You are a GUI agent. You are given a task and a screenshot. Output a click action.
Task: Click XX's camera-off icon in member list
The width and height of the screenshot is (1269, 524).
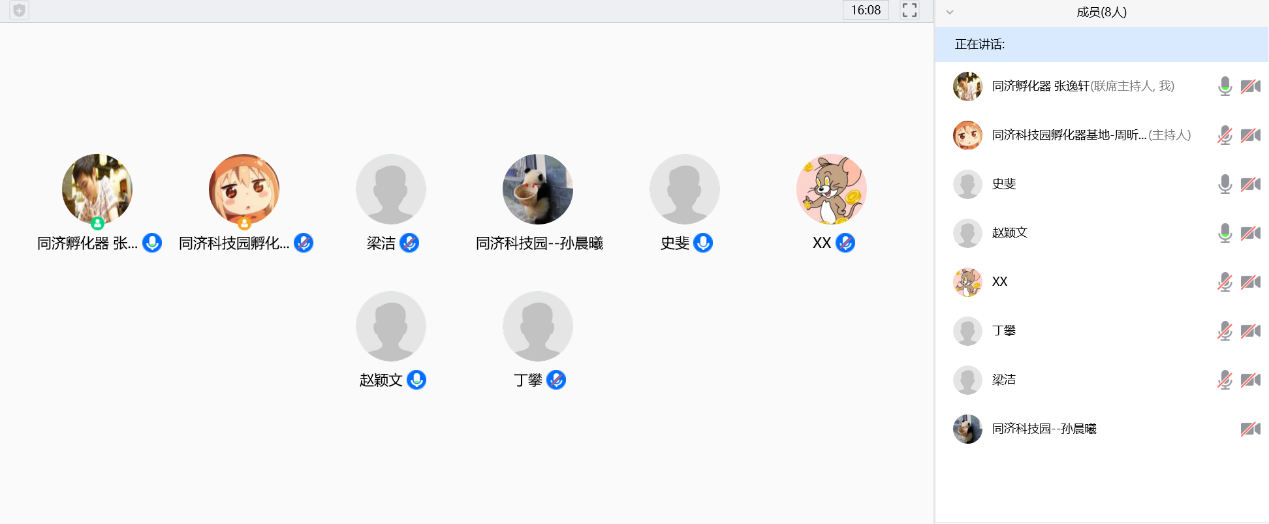pos(1250,282)
